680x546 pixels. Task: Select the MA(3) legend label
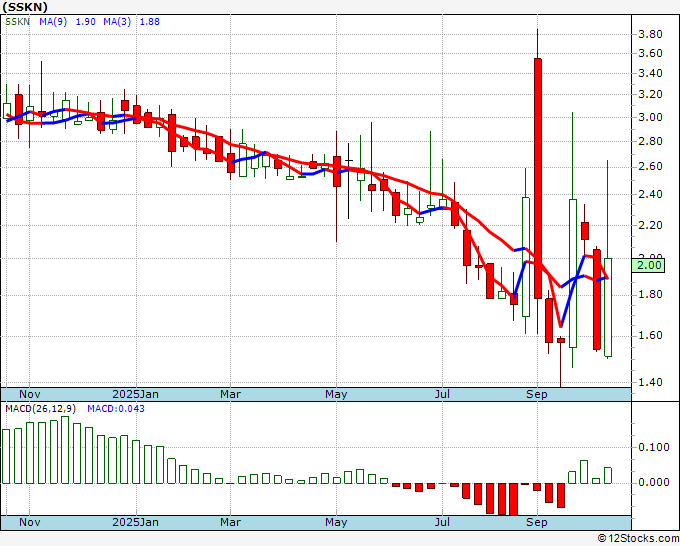(x=117, y=22)
